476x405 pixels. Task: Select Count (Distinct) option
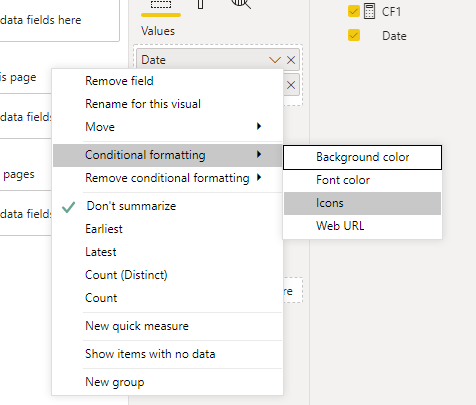167,275
